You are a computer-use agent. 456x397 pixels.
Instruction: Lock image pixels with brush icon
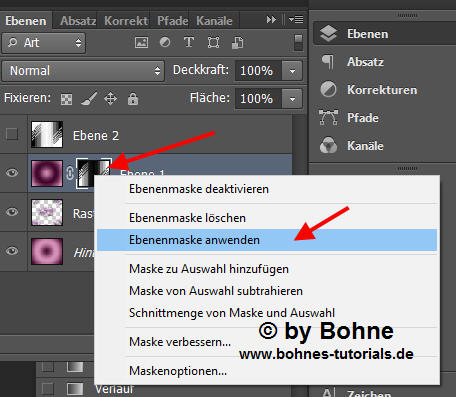coord(89,99)
